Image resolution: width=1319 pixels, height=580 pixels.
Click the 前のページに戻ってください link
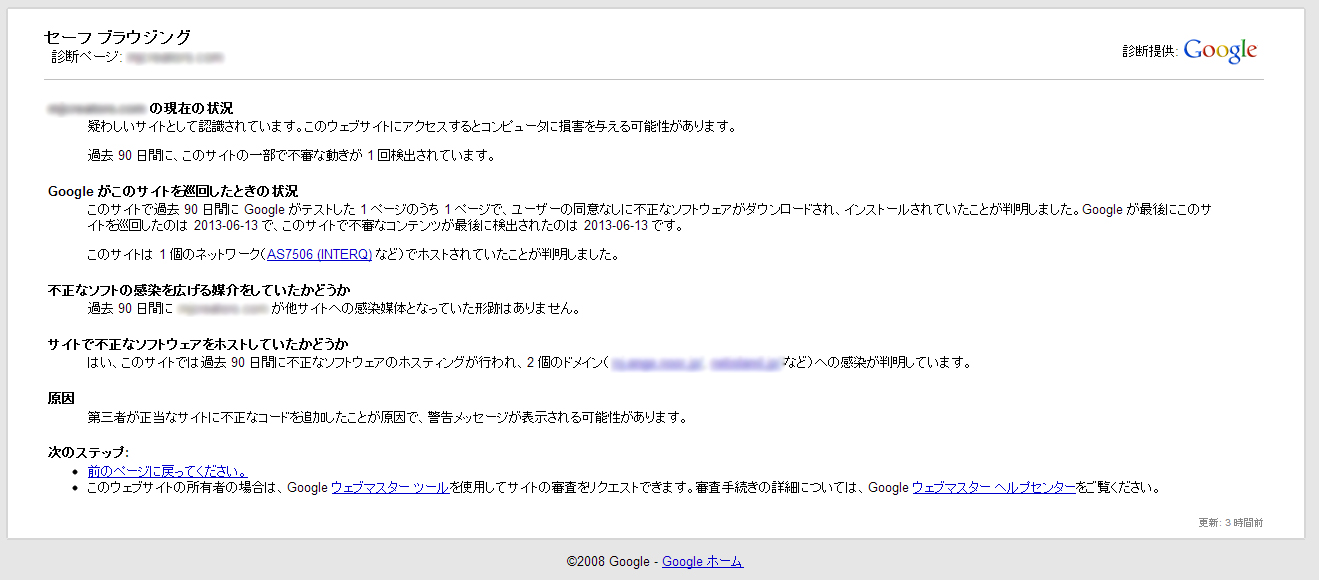(x=167, y=471)
